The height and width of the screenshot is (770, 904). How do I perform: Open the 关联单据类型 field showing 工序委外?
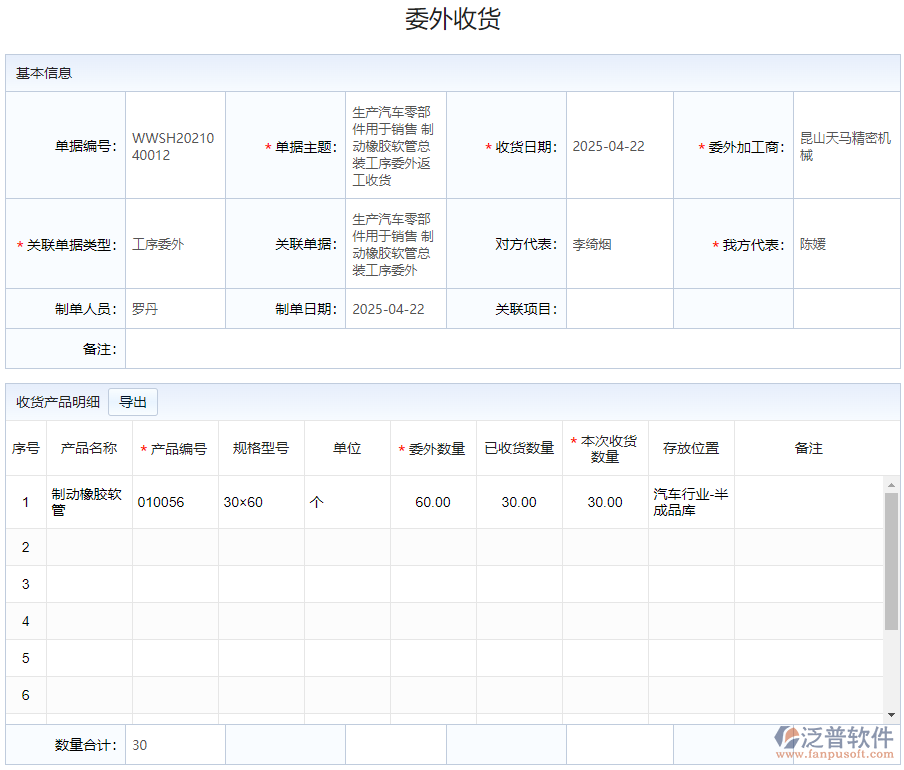pos(175,245)
